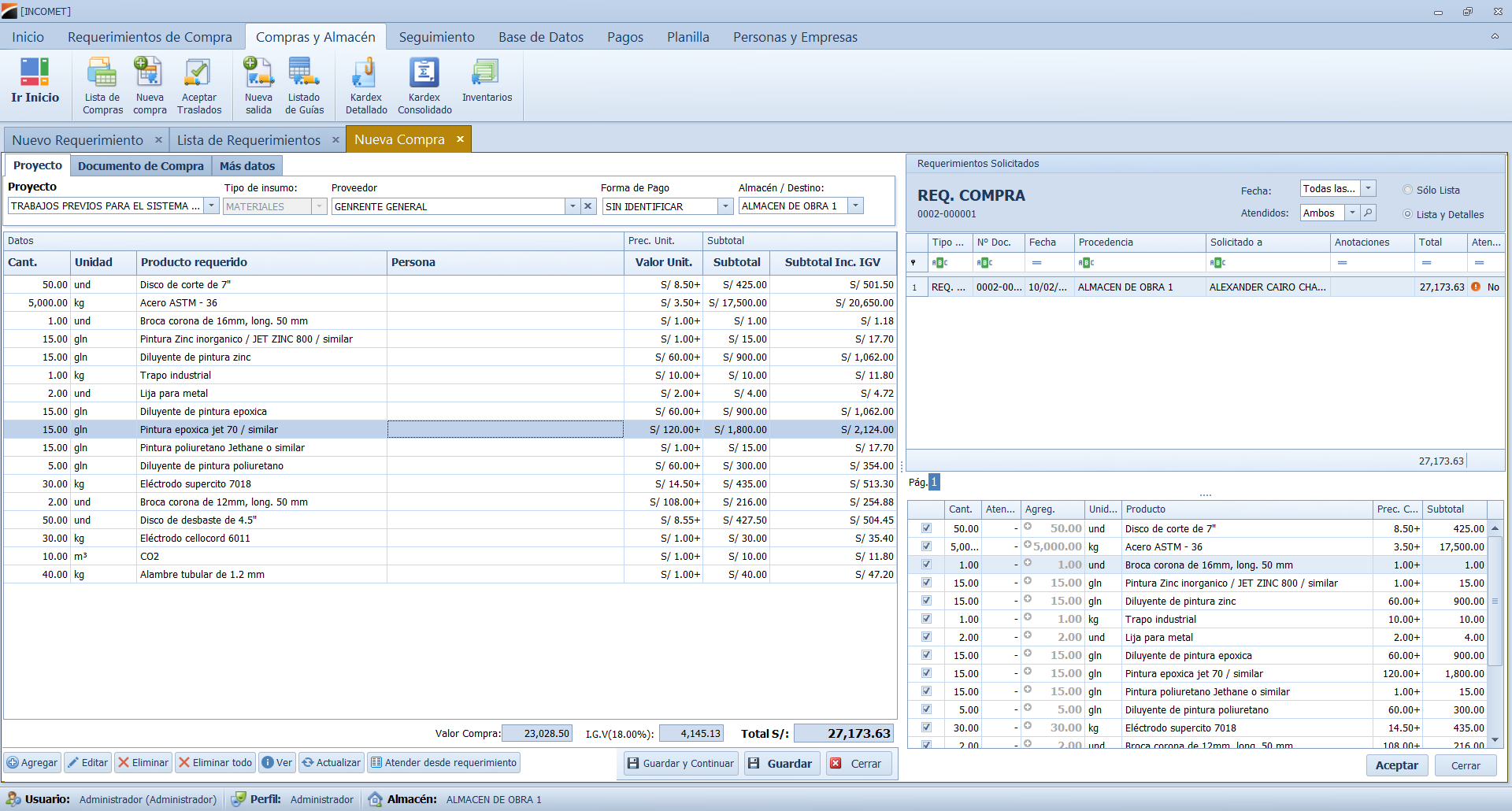Expand the Fecha dropdown showing Todas las...
Screen dimensions: 1512x811
[x=1369, y=188]
